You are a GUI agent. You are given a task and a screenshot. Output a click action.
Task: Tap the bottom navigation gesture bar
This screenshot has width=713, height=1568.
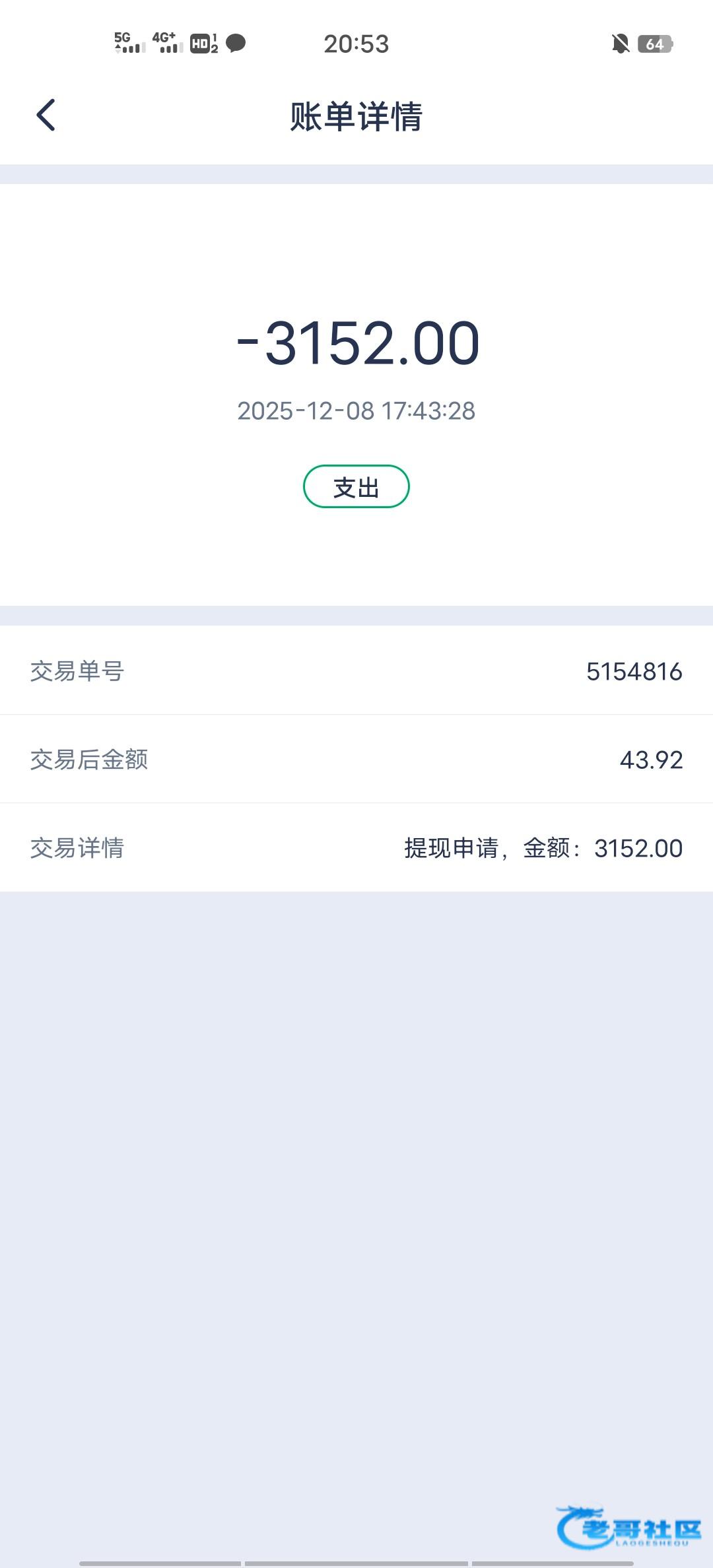pos(356,1563)
